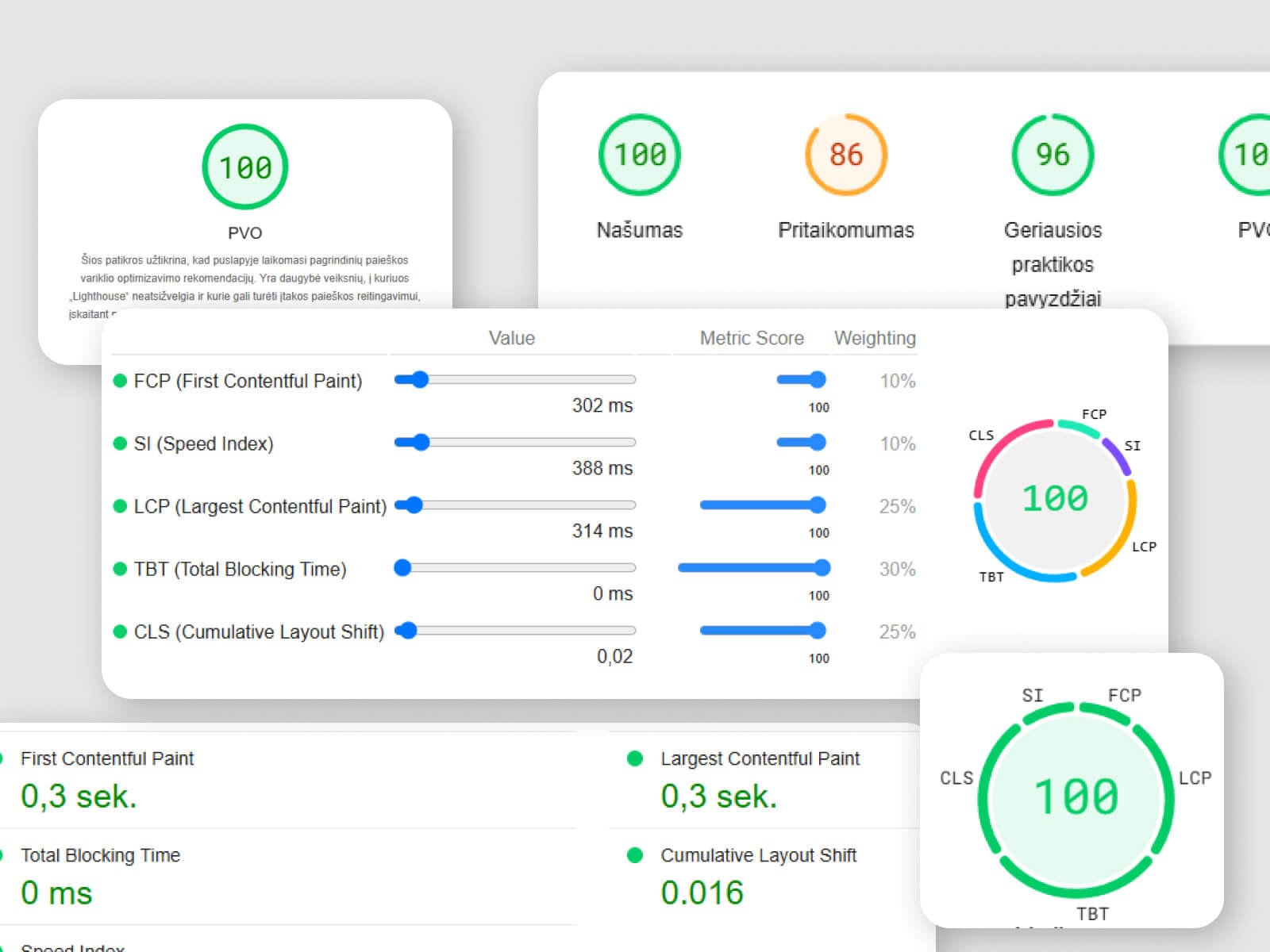The image size is (1270, 952).
Task: Click the PVO score gauge showing 100
Action: (x=244, y=167)
